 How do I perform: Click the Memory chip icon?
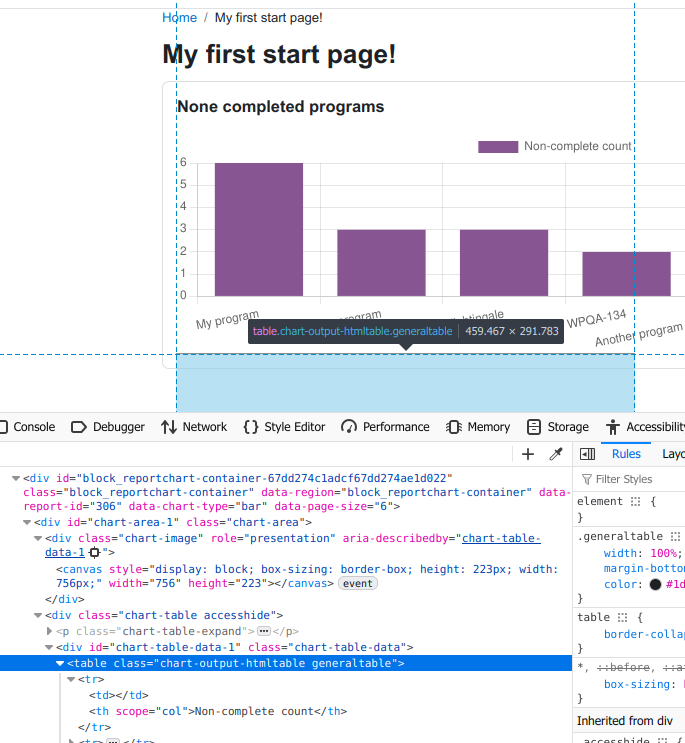click(x=454, y=427)
